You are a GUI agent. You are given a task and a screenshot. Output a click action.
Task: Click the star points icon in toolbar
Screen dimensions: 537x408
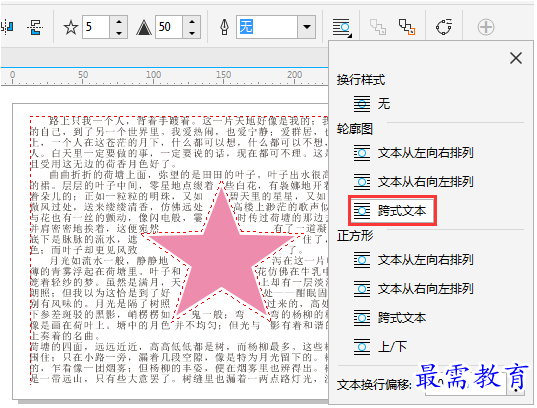tap(71, 27)
